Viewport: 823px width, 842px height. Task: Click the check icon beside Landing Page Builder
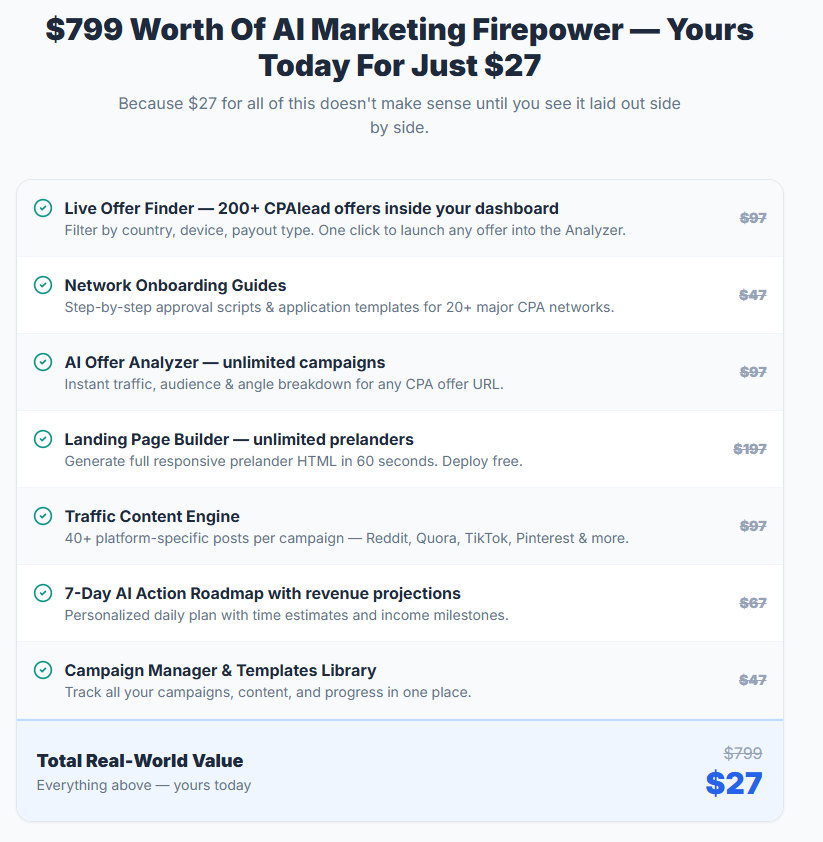coord(43,439)
